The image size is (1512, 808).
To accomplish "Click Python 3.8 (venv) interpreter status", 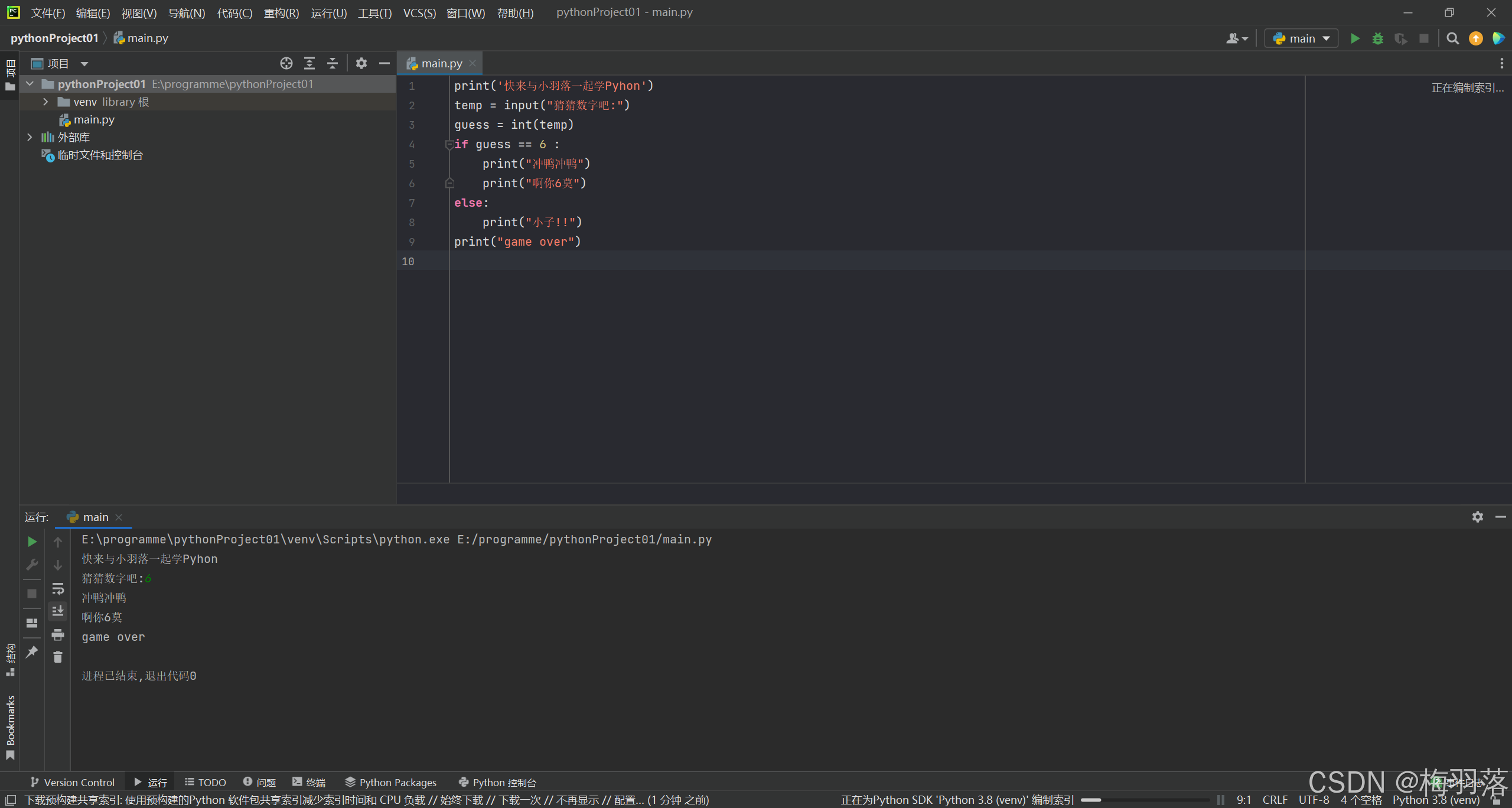I will (1436, 800).
